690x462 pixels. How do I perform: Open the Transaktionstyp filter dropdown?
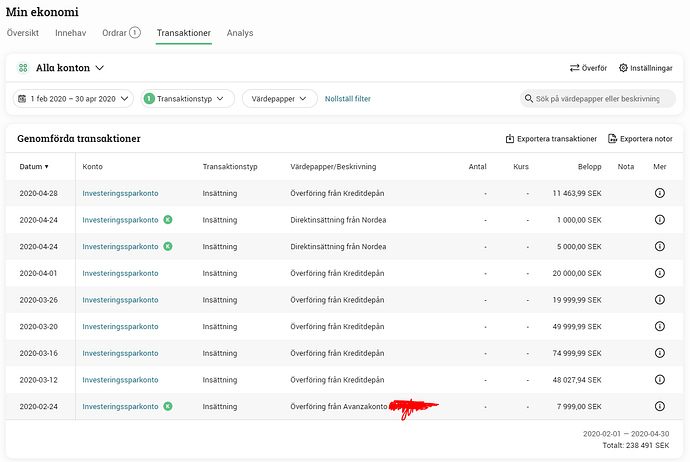click(x=188, y=99)
